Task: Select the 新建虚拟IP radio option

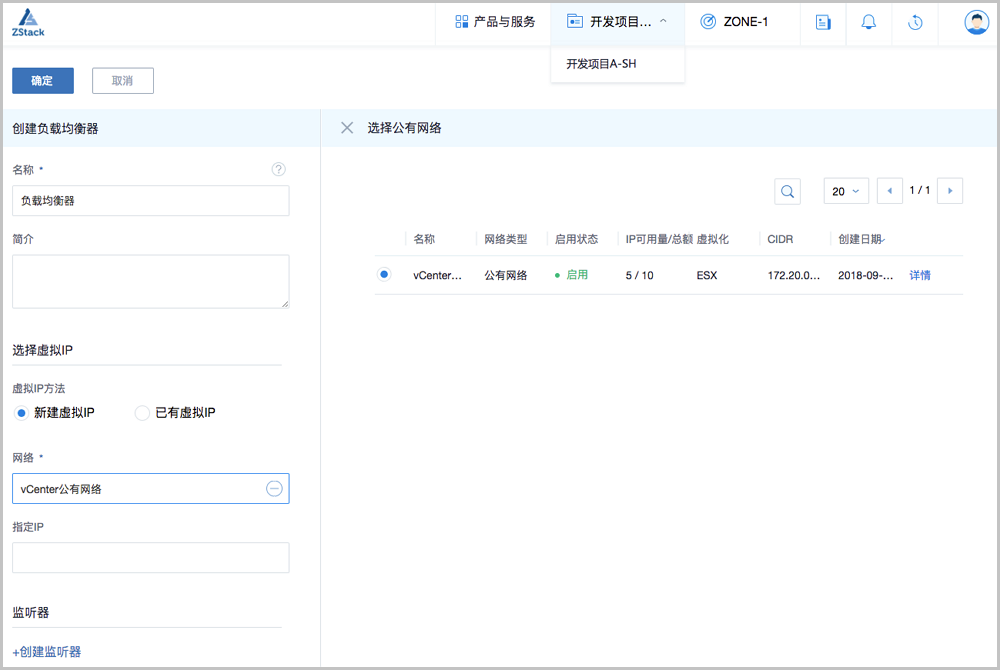Action: 21,413
